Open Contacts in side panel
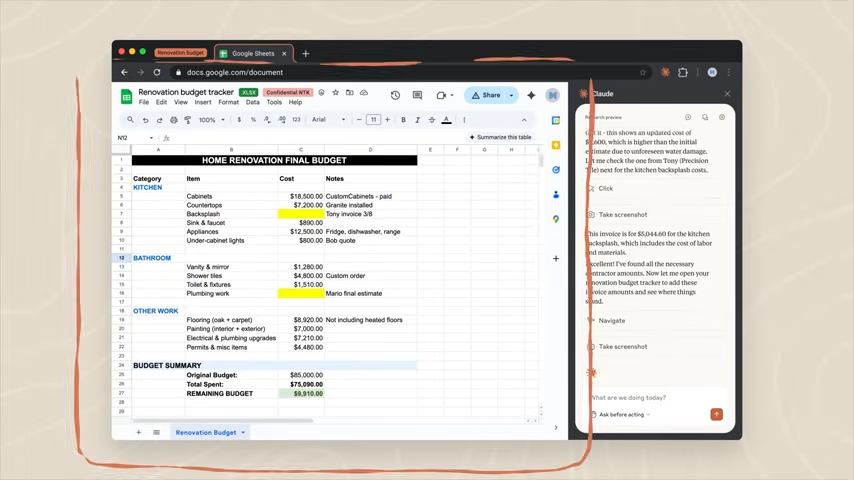The image size is (854, 480). pos(556,195)
